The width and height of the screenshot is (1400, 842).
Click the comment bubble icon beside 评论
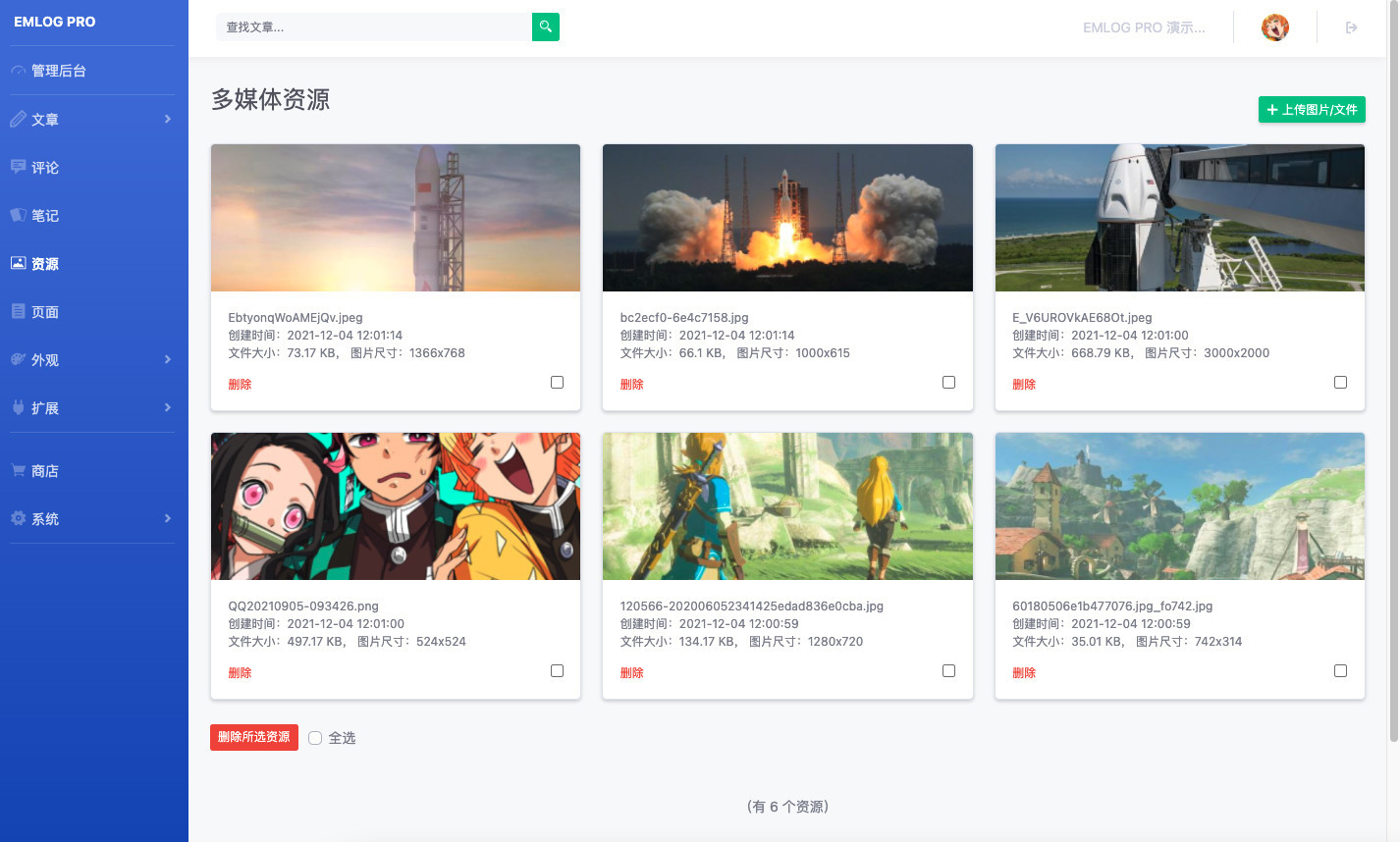coord(18,167)
